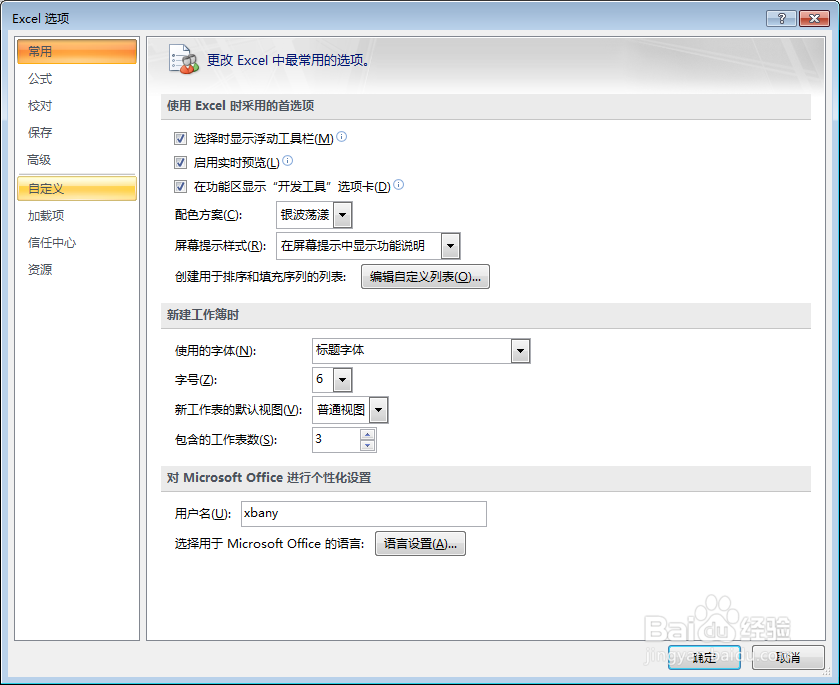This screenshot has width=840, height=685.
Task: Select the 加载项 category
Action: tap(77, 216)
